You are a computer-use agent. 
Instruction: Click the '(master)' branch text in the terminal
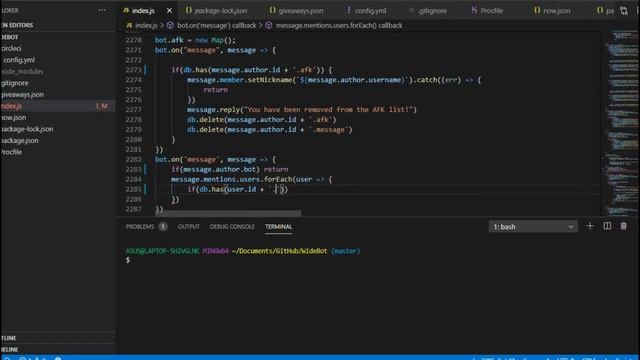point(345,251)
